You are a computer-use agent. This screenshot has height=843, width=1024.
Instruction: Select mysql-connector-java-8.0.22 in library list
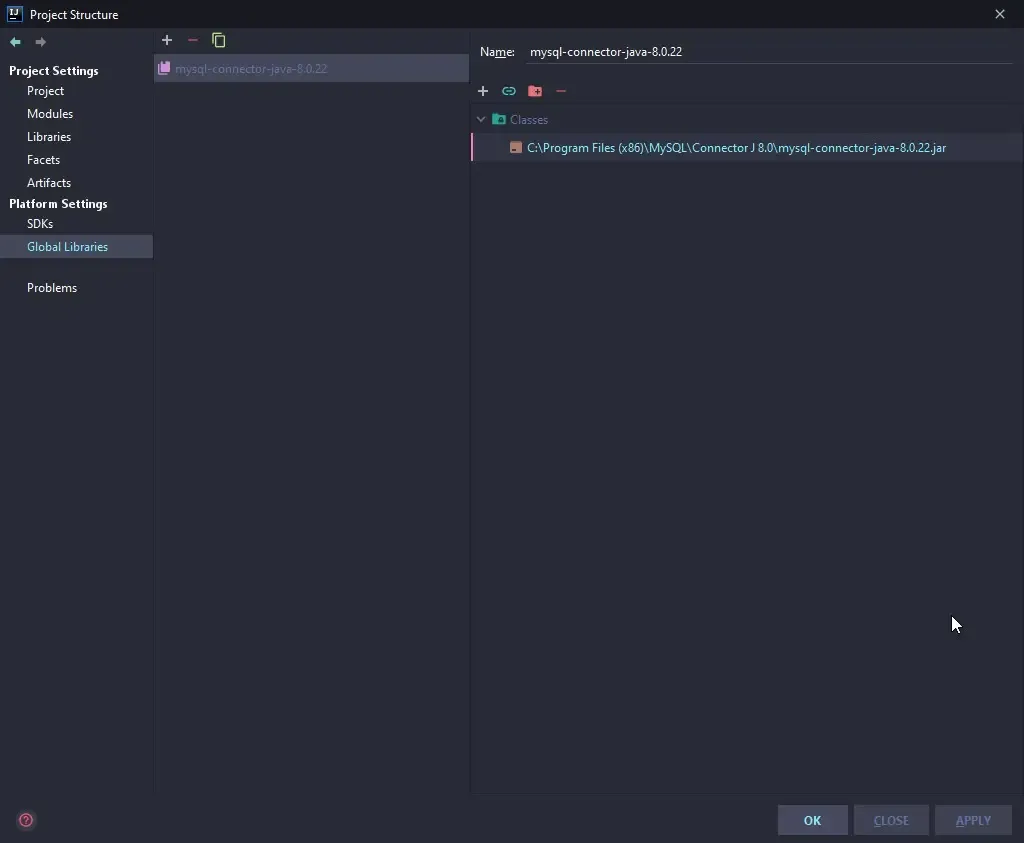pyautogui.click(x=251, y=69)
